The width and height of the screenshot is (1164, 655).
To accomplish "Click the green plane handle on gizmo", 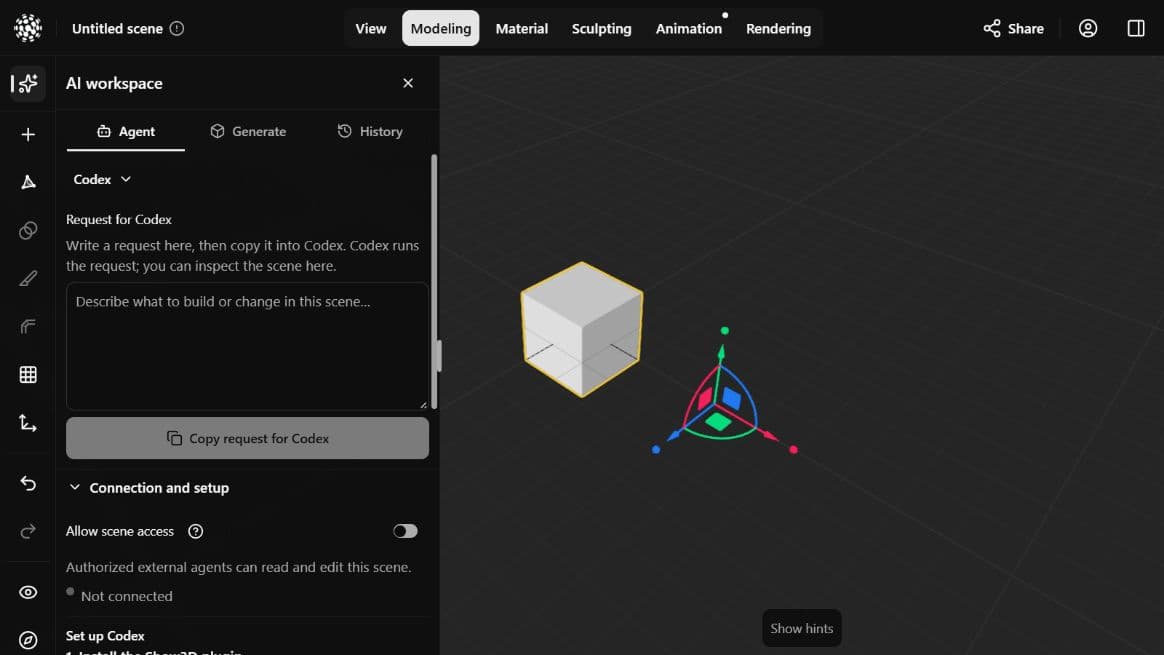I will pyautogui.click(x=718, y=422).
